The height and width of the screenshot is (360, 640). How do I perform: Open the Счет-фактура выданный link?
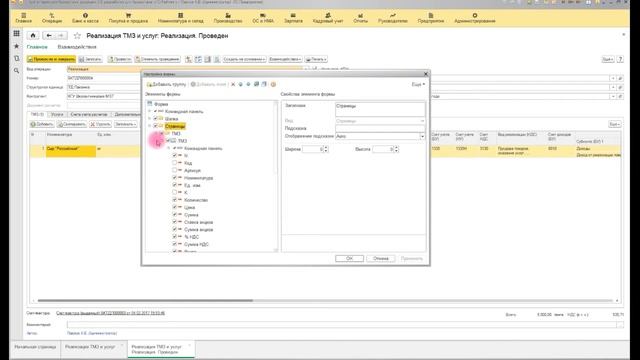(x=111, y=313)
